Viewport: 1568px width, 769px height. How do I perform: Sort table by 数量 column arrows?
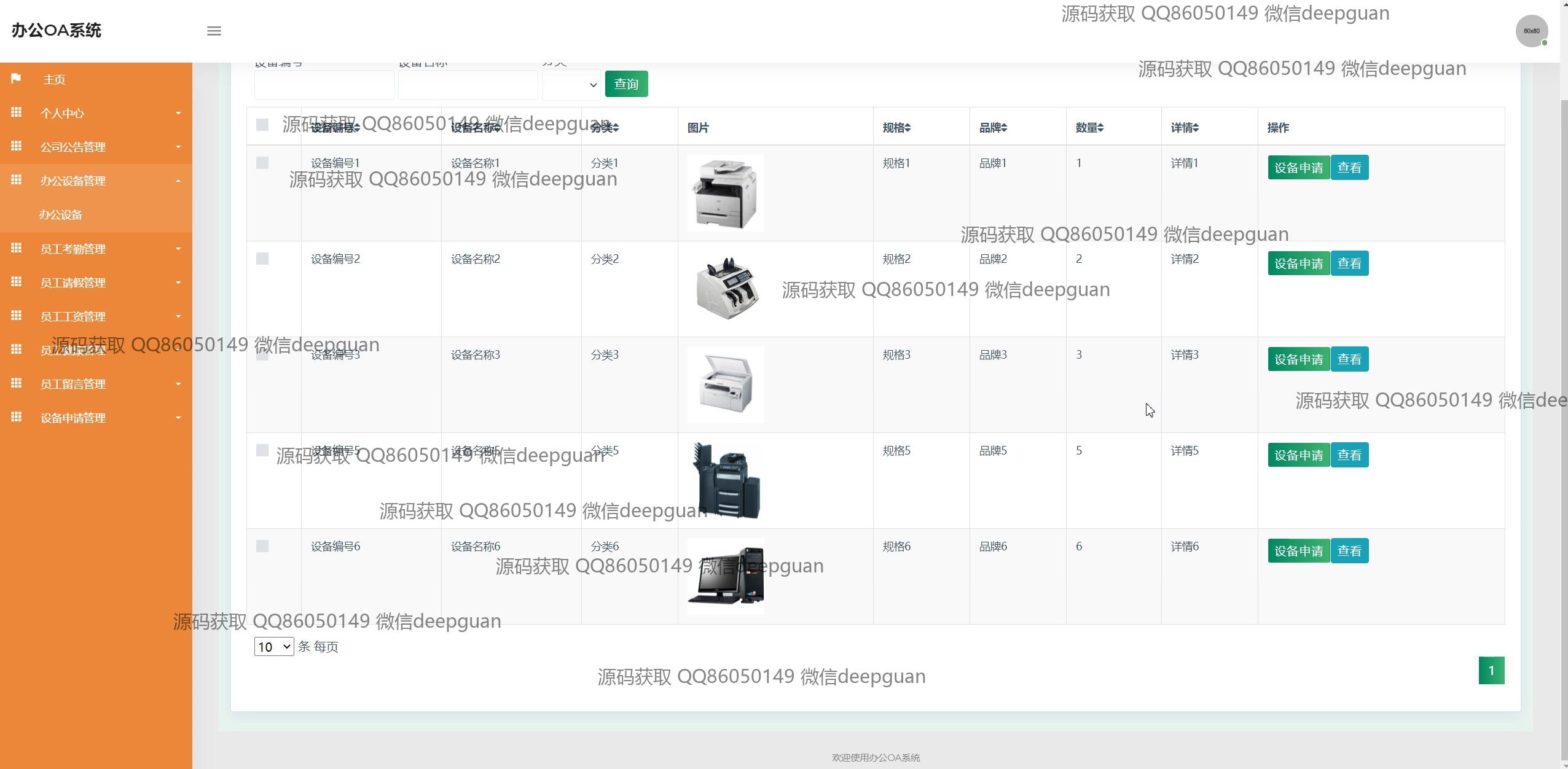tap(1100, 128)
